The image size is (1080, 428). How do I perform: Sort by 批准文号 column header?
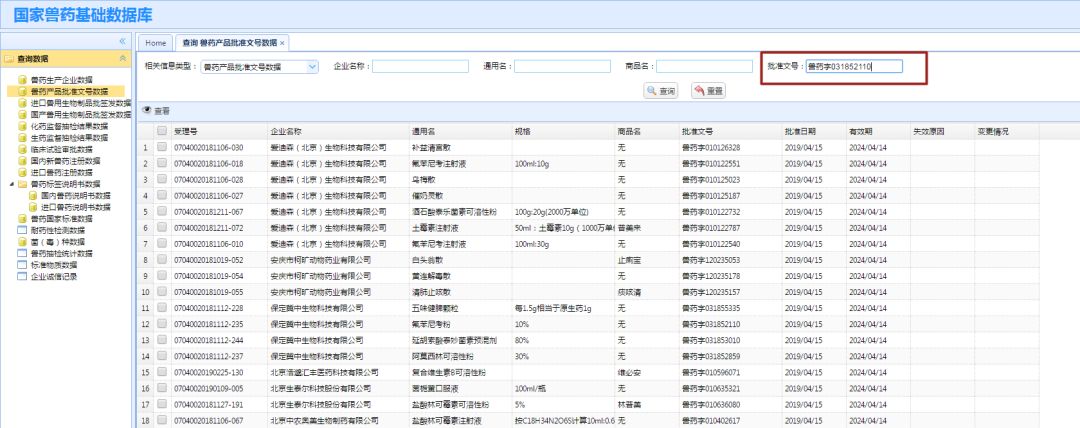point(730,131)
